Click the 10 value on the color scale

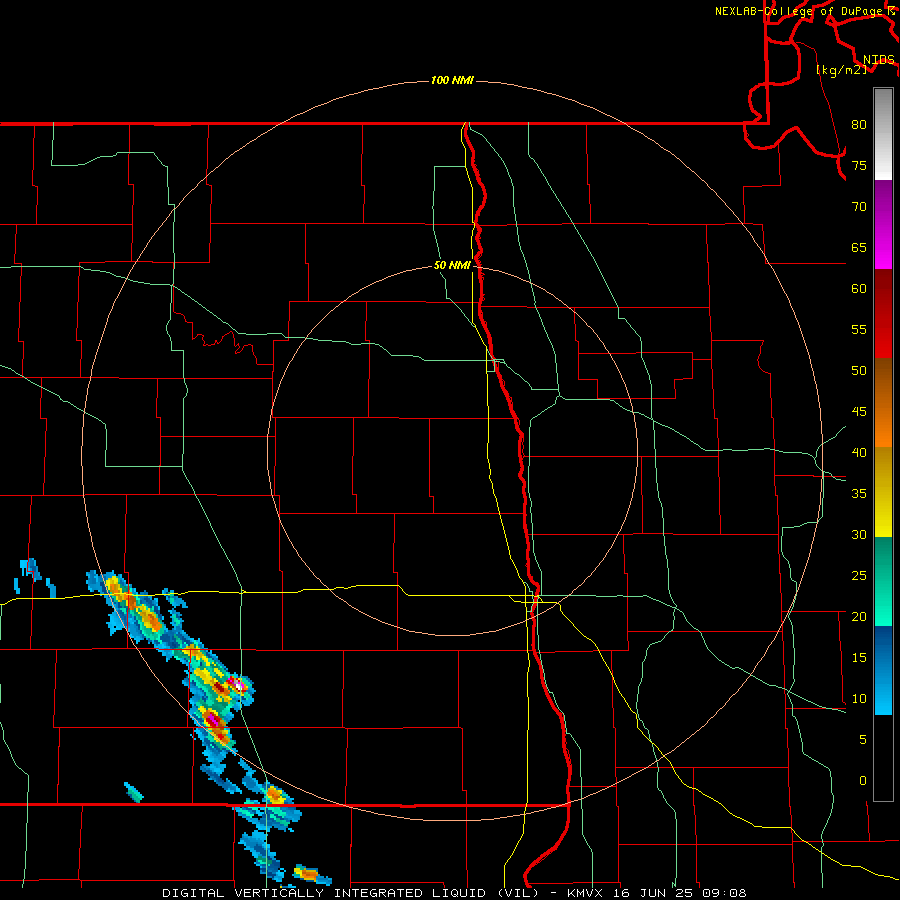[859, 699]
